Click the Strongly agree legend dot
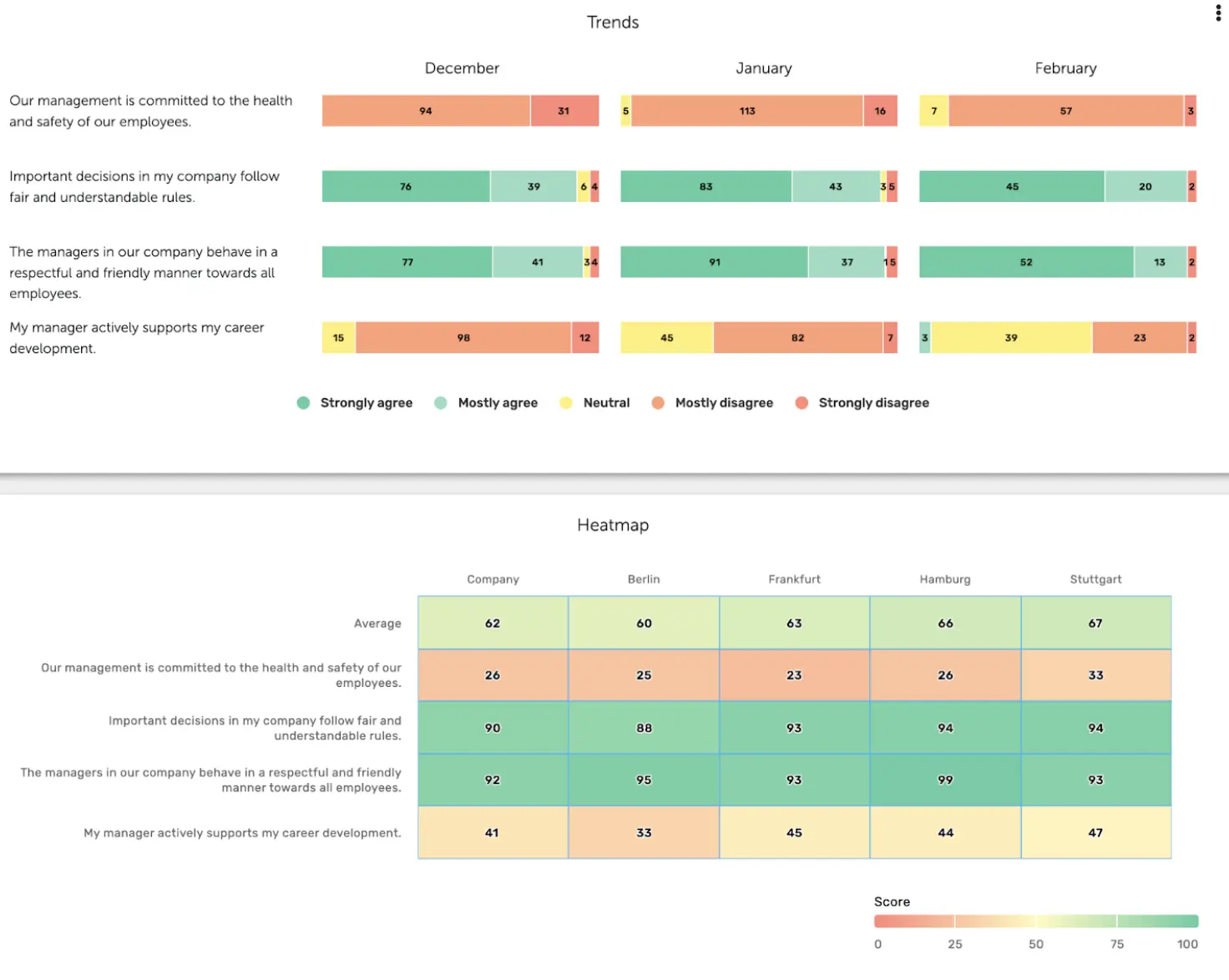 click(x=303, y=402)
